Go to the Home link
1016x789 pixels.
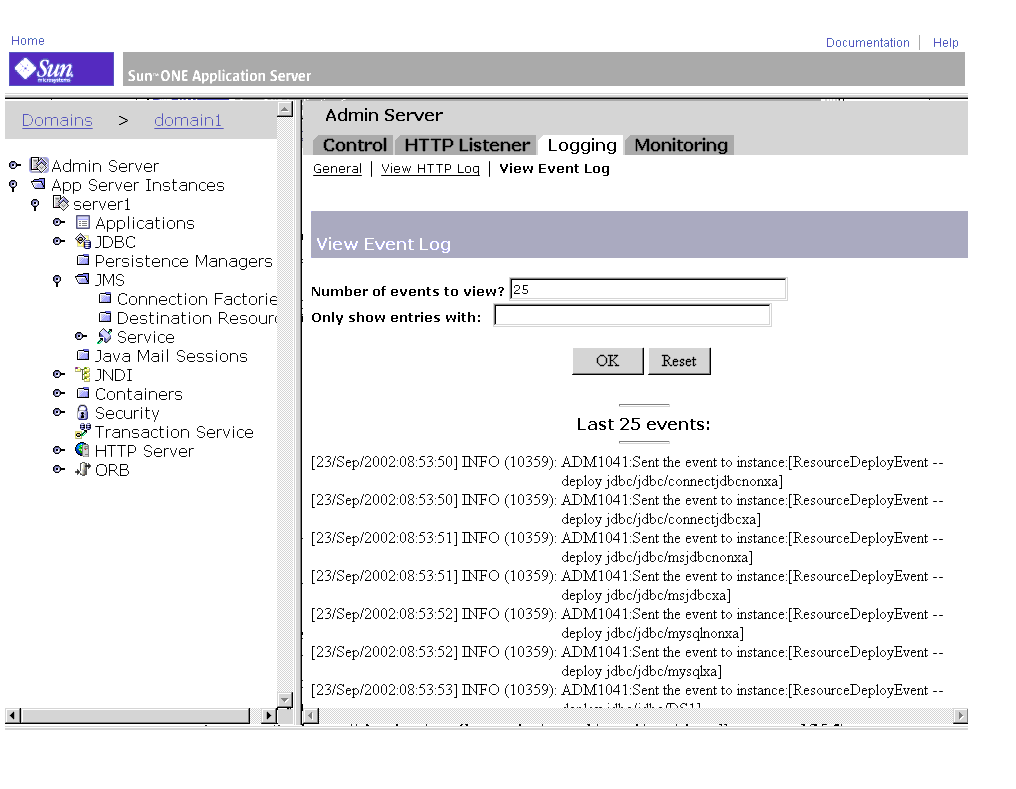pos(28,41)
